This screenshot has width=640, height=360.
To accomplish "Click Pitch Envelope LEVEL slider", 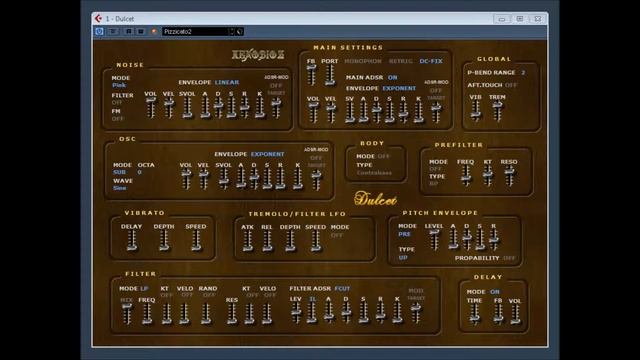I will (434, 240).
